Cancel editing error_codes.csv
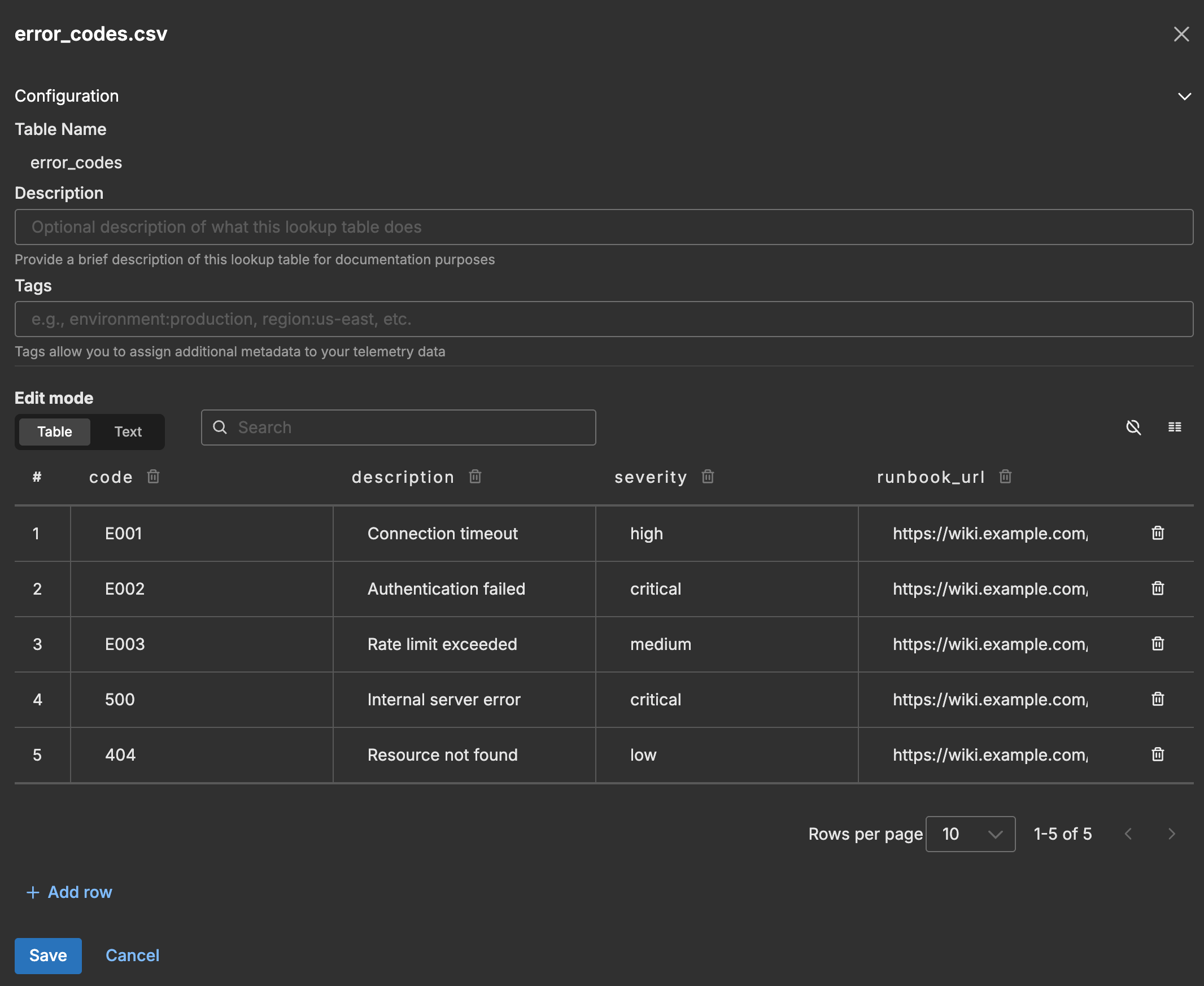 (132, 956)
